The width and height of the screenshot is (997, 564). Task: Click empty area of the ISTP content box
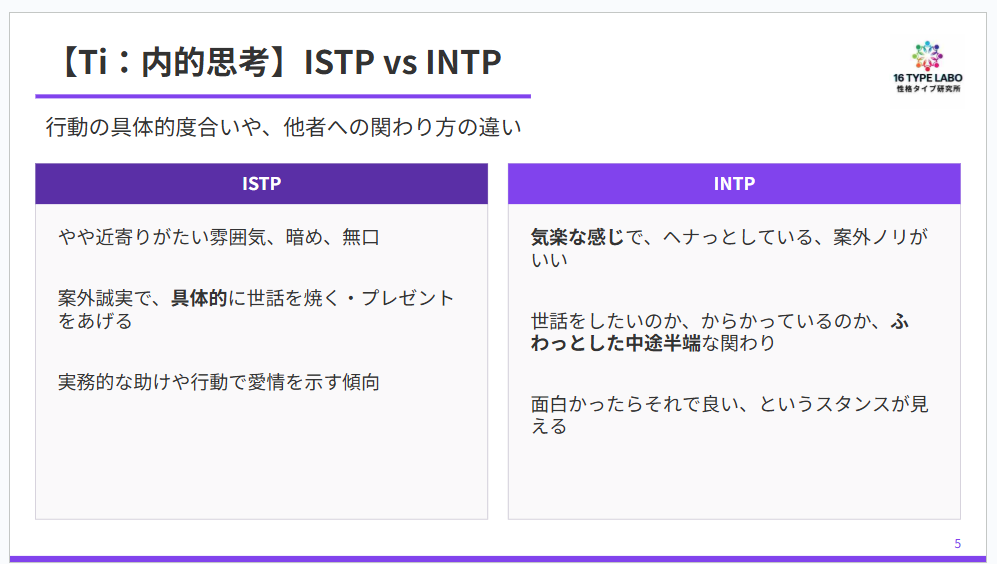pos(262,460)
